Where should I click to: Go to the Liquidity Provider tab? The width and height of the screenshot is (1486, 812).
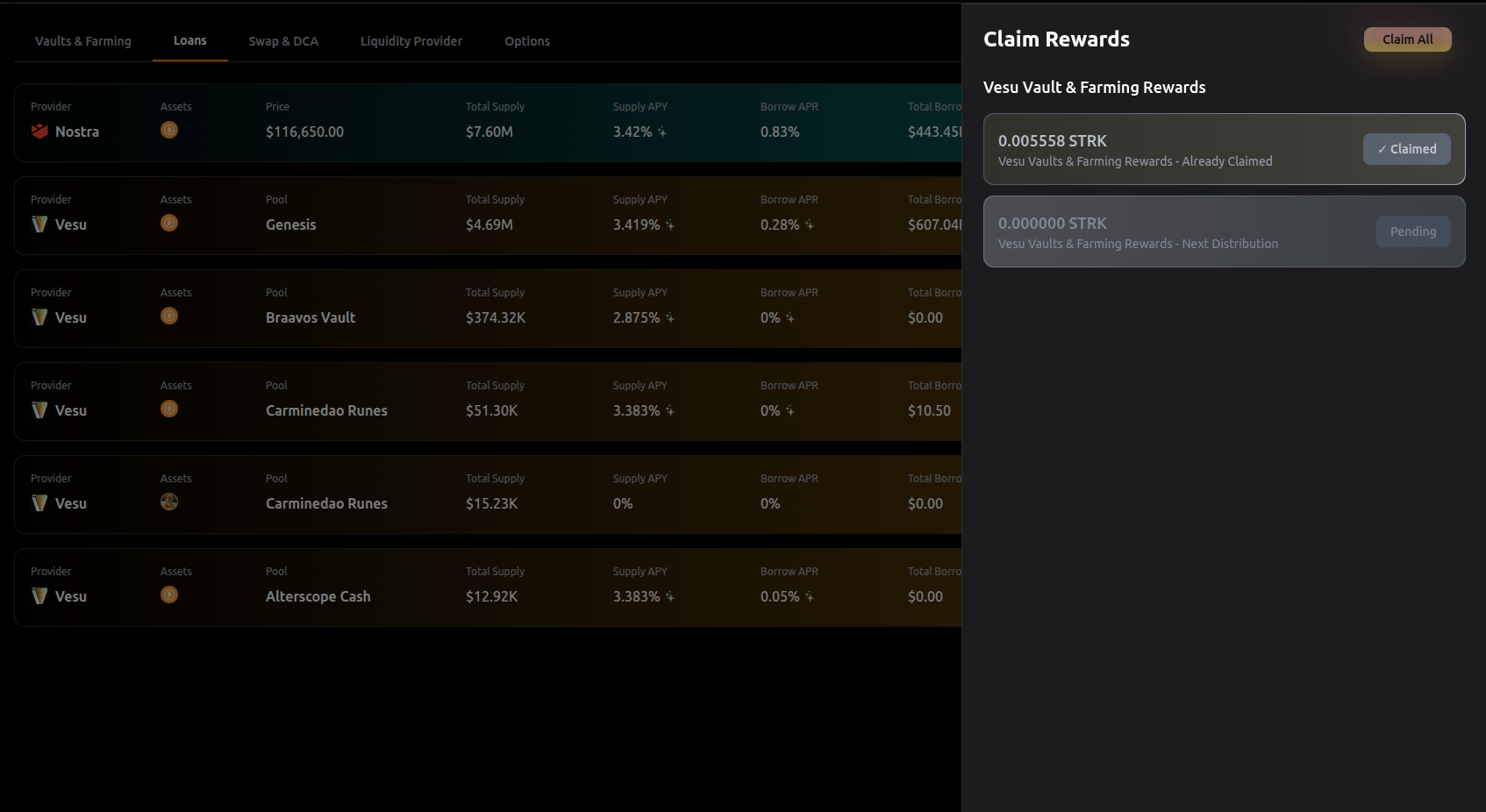click(x=411, y=41)
